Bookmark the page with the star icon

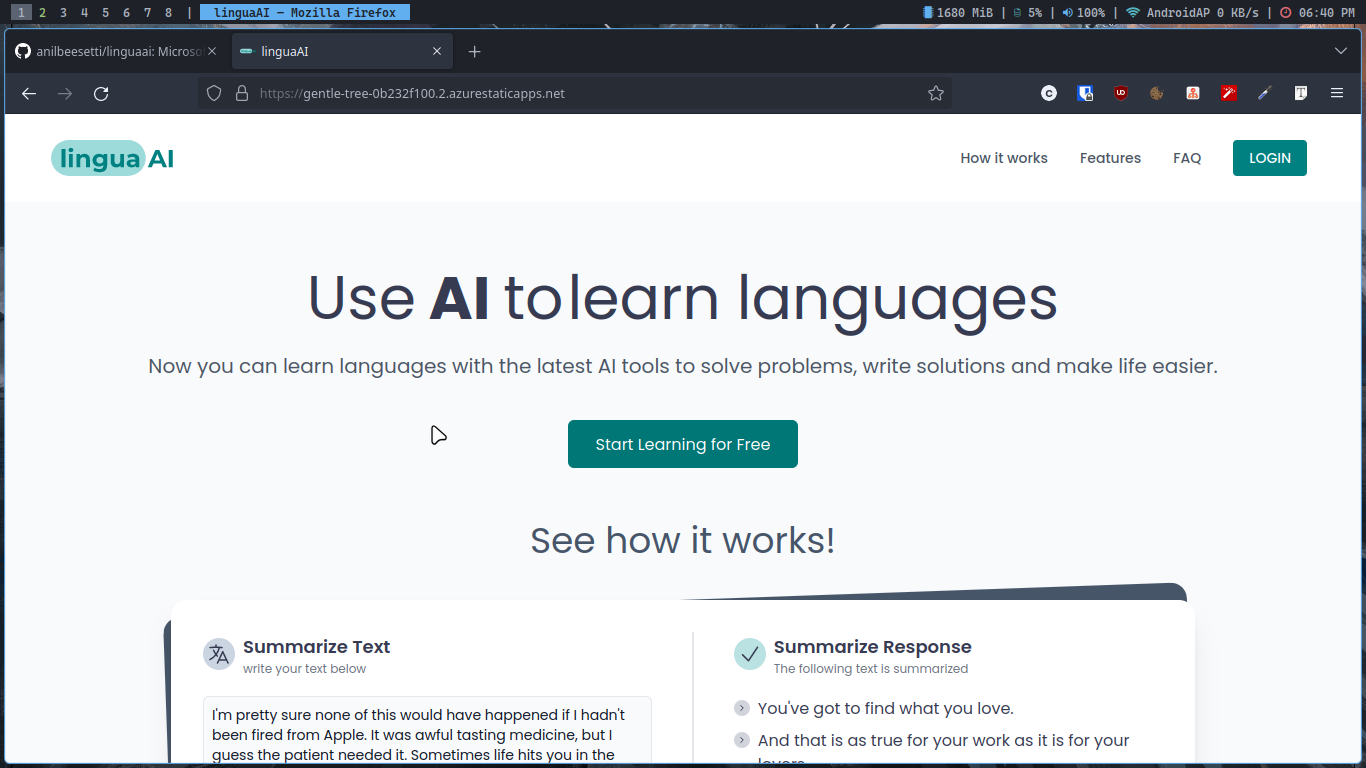click(936, 93)
